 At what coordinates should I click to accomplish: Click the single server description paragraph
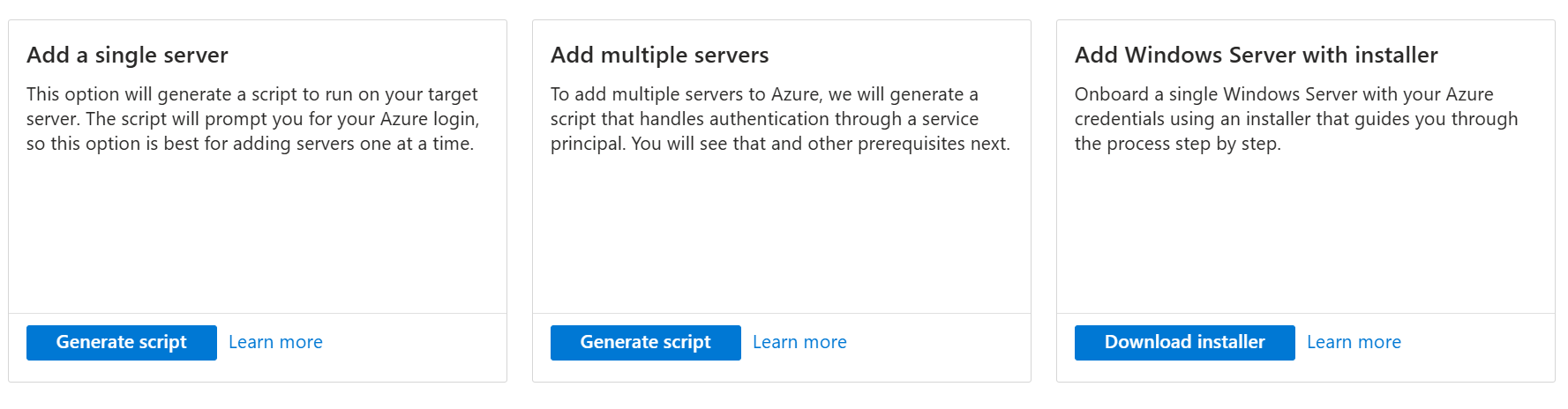252,119
